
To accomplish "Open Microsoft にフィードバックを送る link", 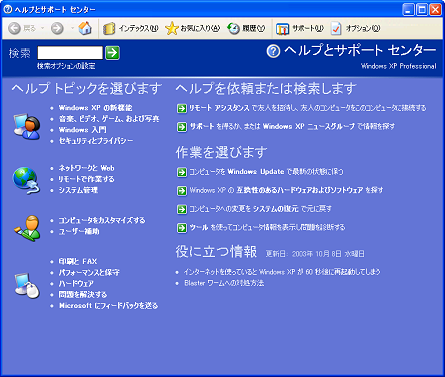I will point(108,305).
